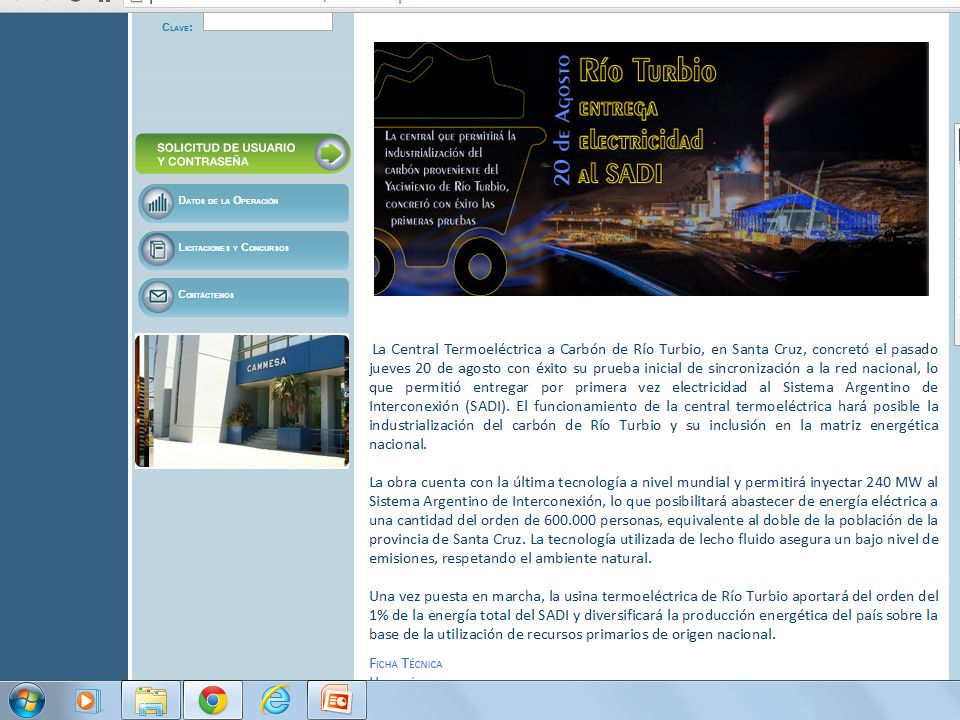Click the "240 MW" text in article
The width and height of the screenshot is (960, 720).
894,482
